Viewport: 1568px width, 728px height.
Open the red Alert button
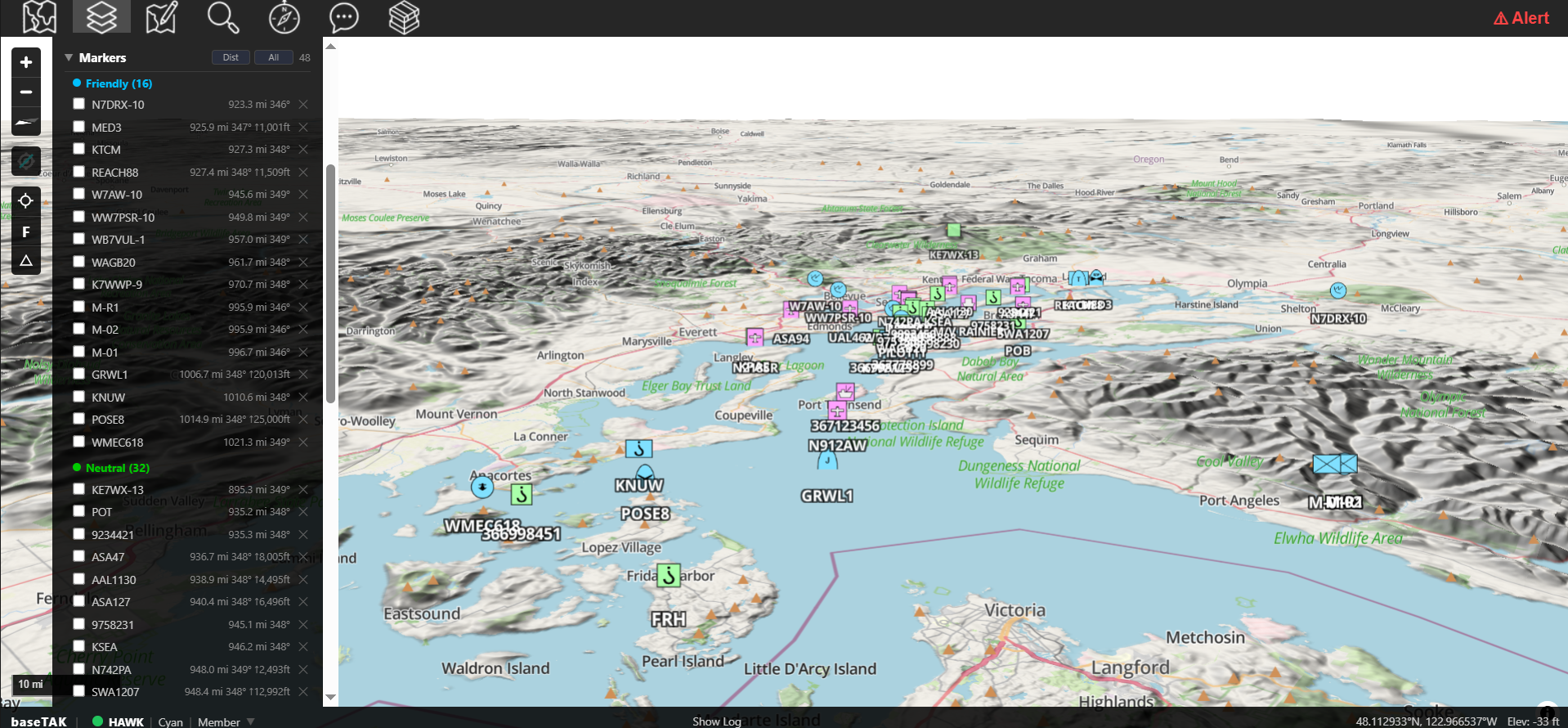1521,18
